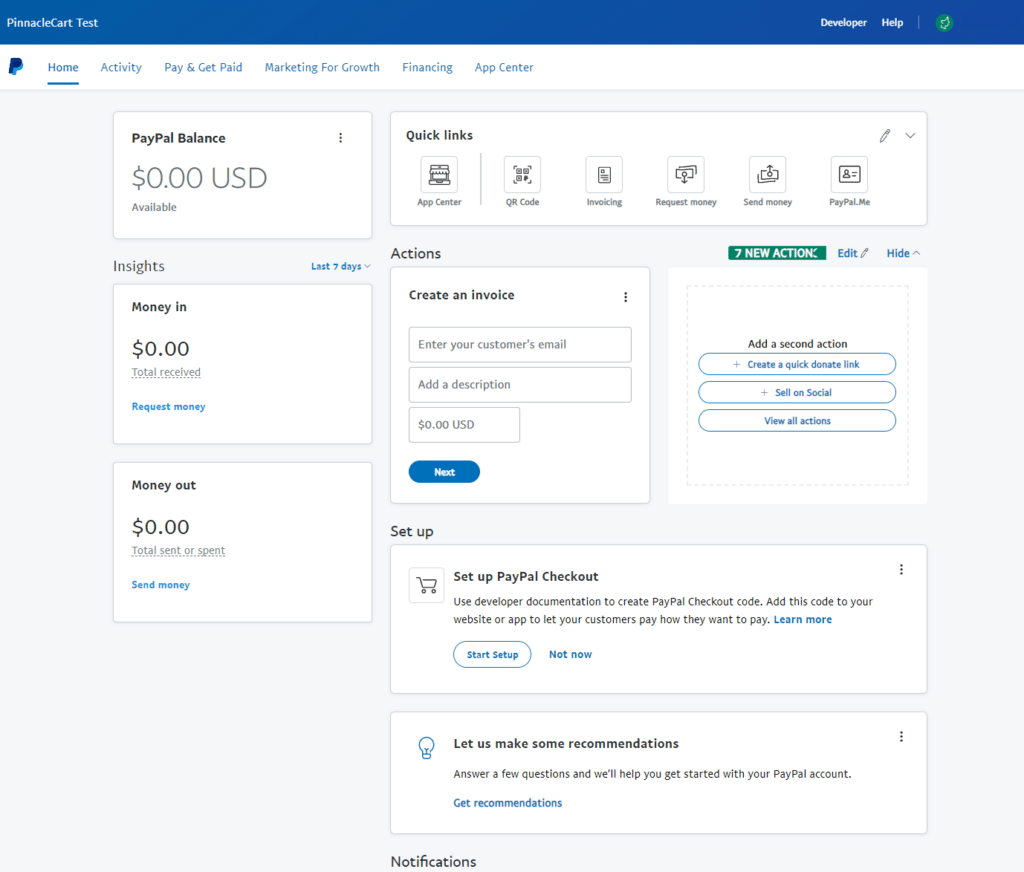Viewport: 1024px width, 872px height.
Task: Click the Send money quick link icon
Action: 767,175
